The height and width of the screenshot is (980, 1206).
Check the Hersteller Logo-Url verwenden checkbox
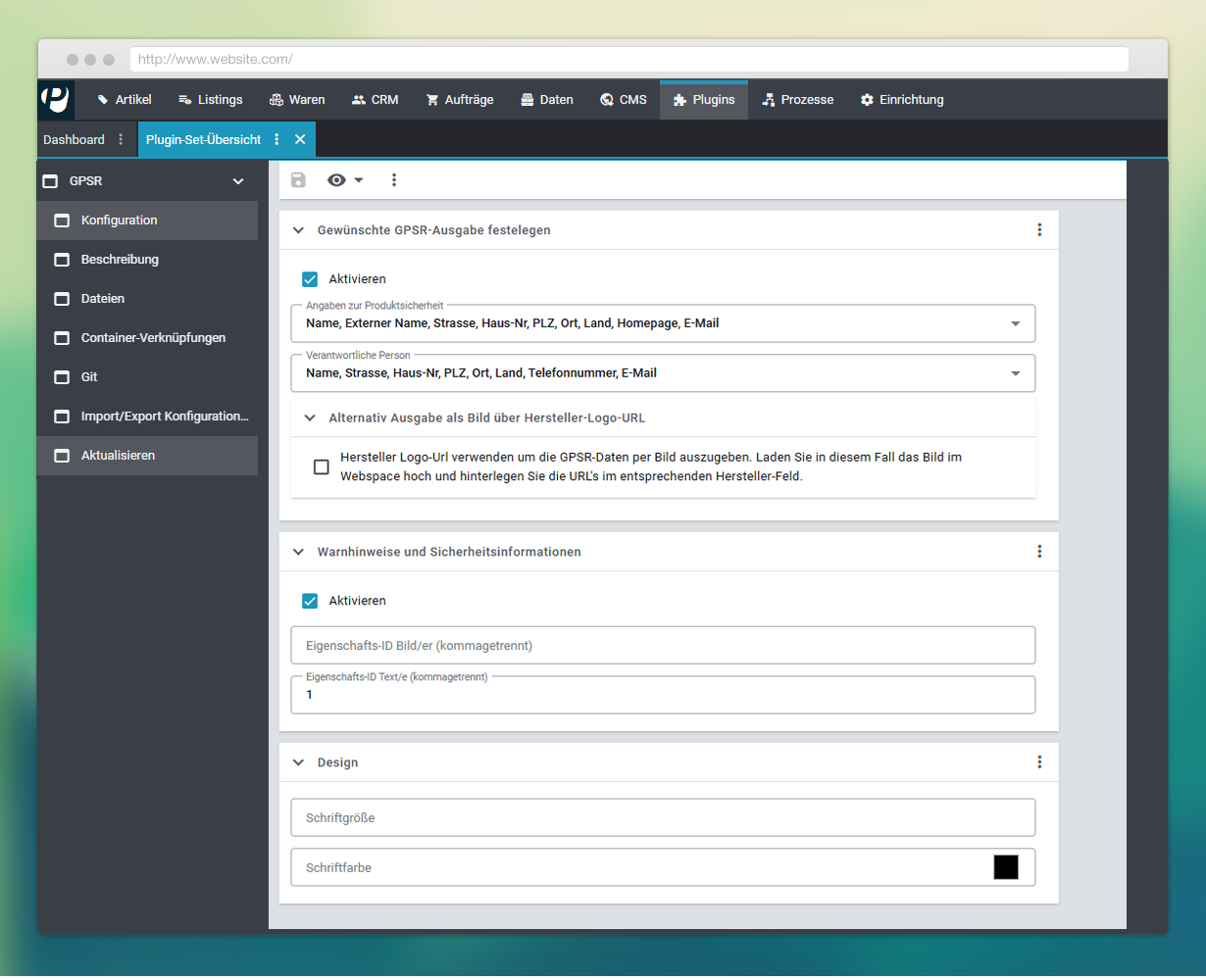[321, 467]
